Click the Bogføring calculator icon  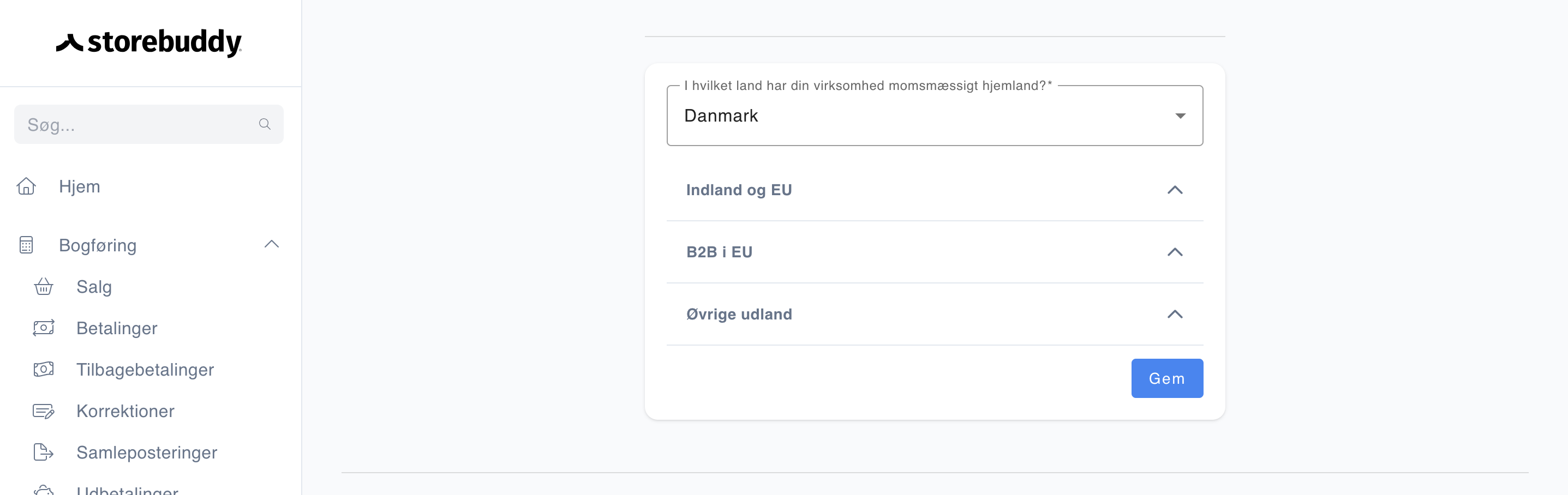coord(26,245)
